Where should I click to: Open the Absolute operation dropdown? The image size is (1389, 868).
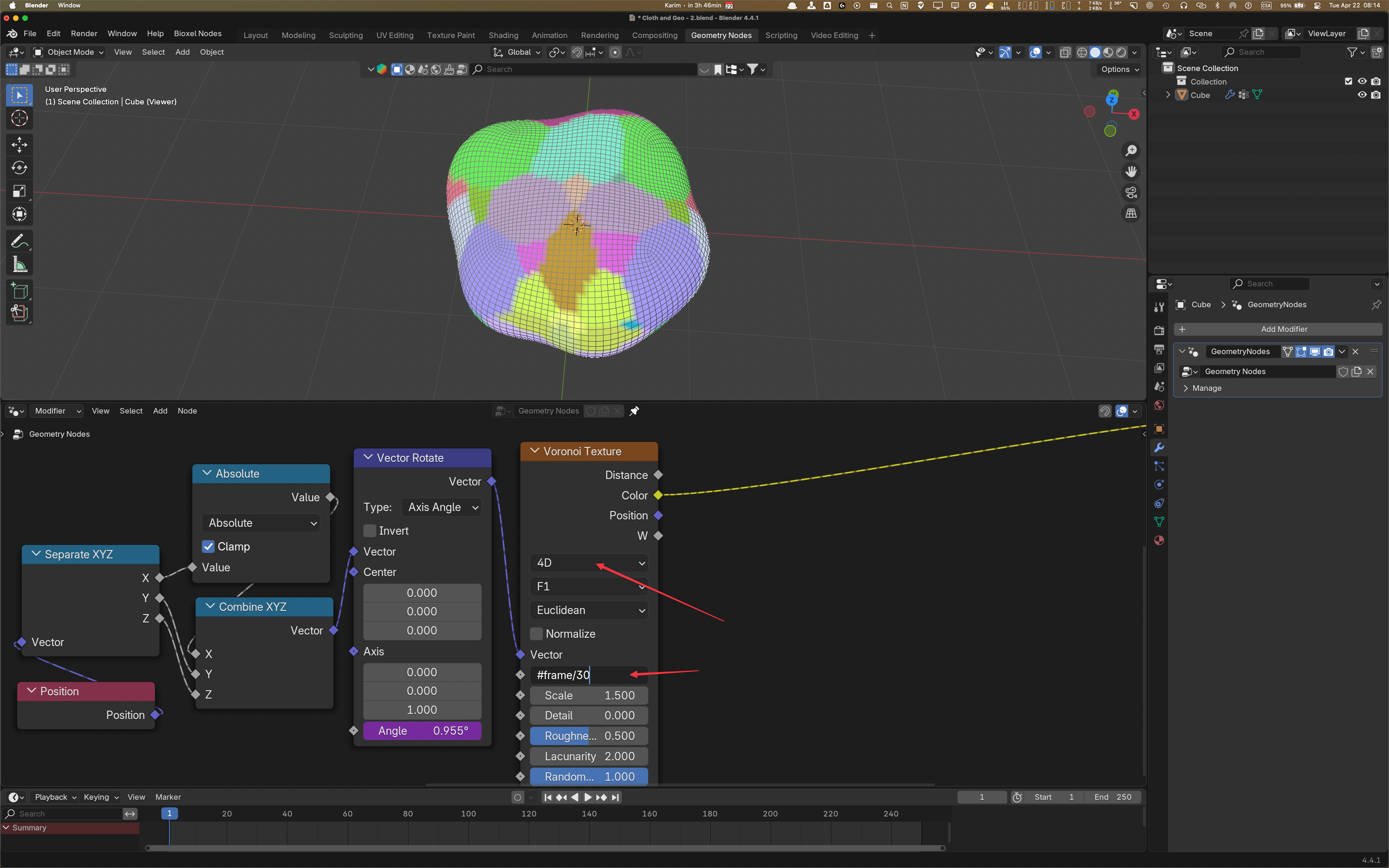[260, 523]
